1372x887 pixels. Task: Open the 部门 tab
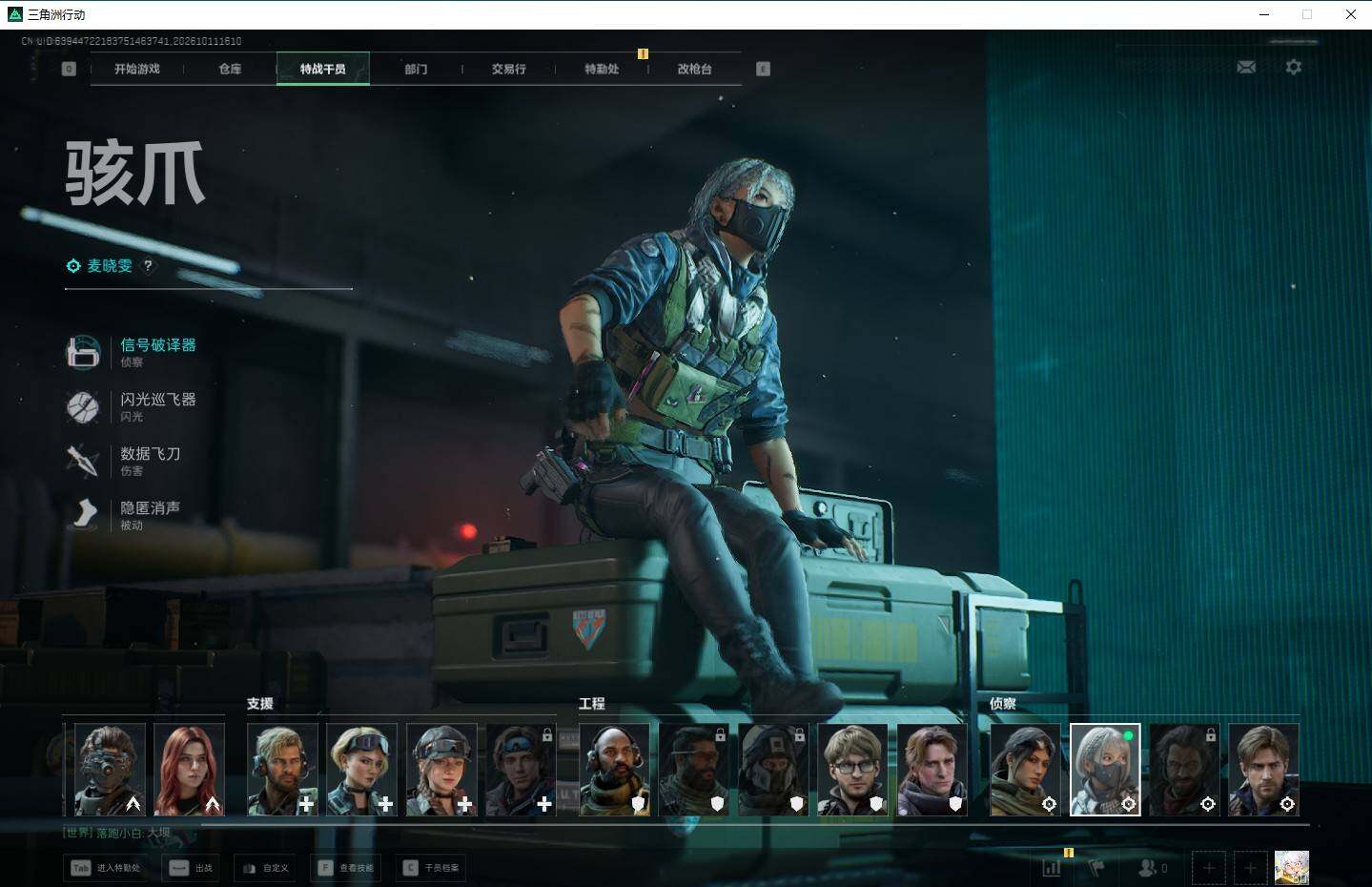(416, 69)
